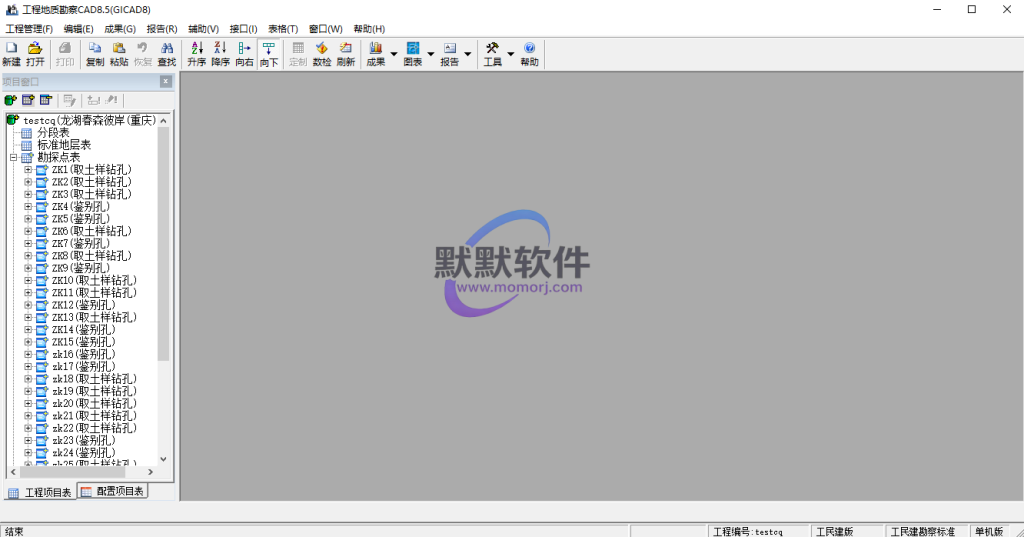Image resolution: width=1024 pixels, height=537 pixels.
Task: Open the 工具 toolbar dropdown arrow
Action: pos(511,54)
